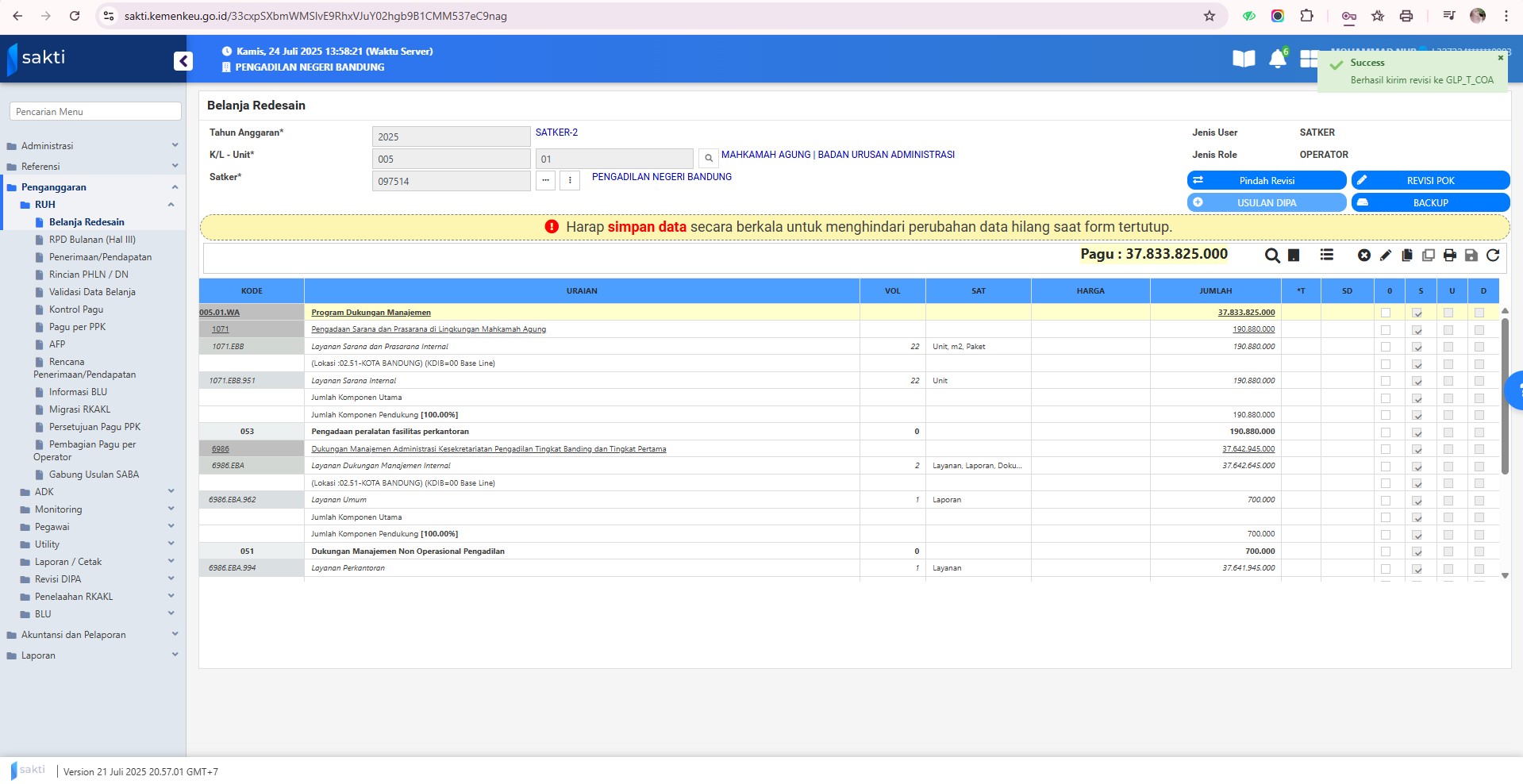Viewport: 1523px width, 784px height.
Task: Click the printer icon in table toolbar
Action: (x=1450, y=256)
